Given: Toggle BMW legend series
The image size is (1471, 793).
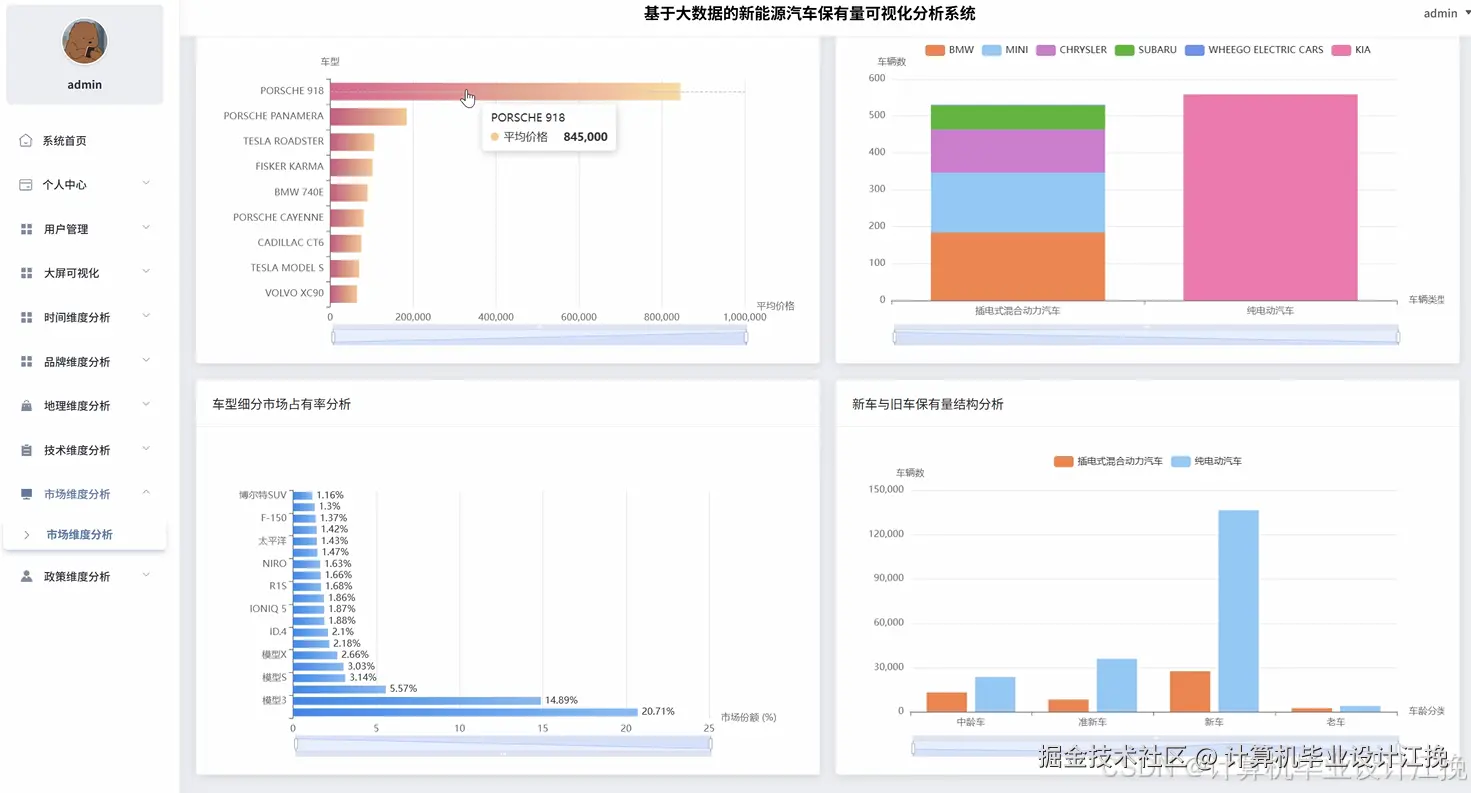Looking at the screenshot, I should 950,50.
